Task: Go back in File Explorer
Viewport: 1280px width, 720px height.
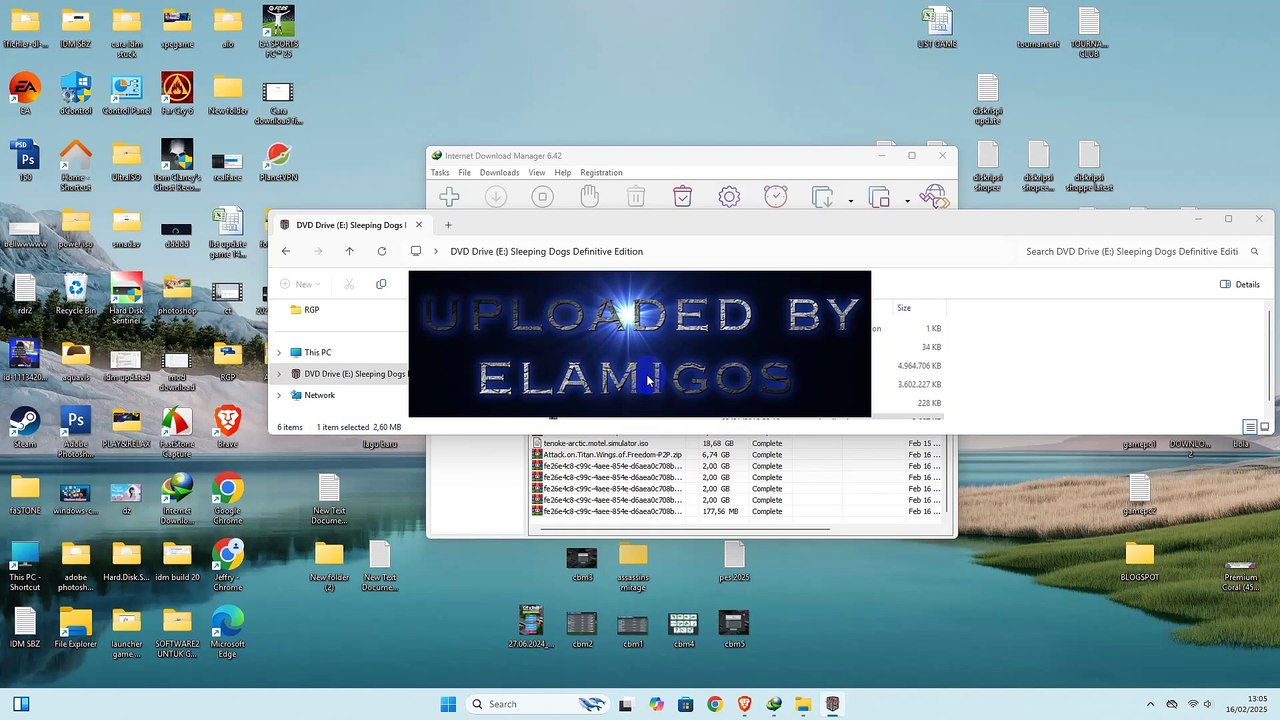Action: click(286, 251)
